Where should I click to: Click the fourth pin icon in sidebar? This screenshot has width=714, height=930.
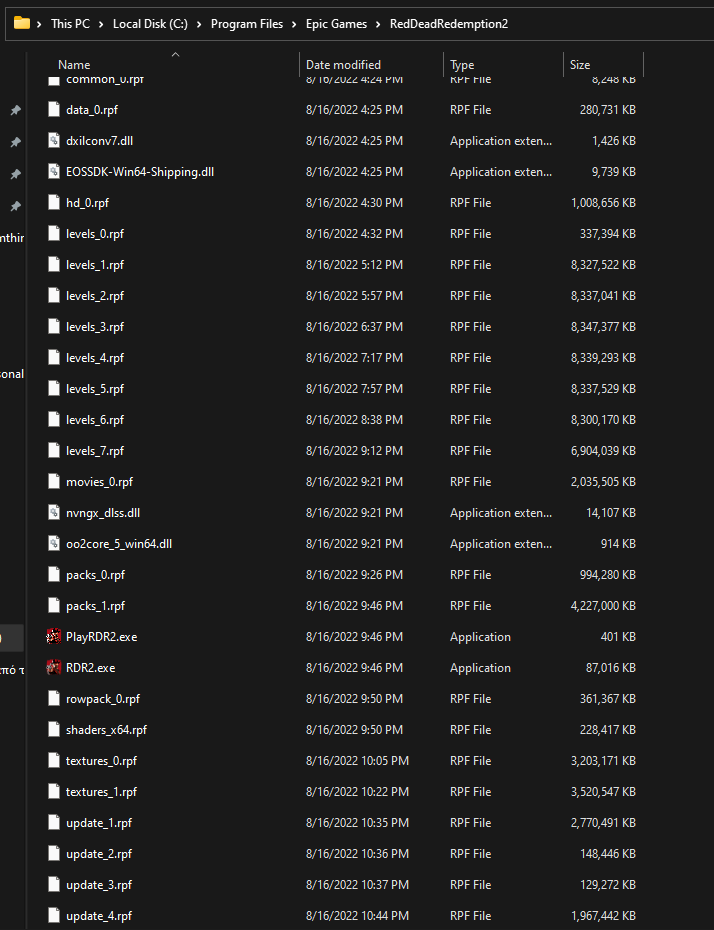click(16, 206)
